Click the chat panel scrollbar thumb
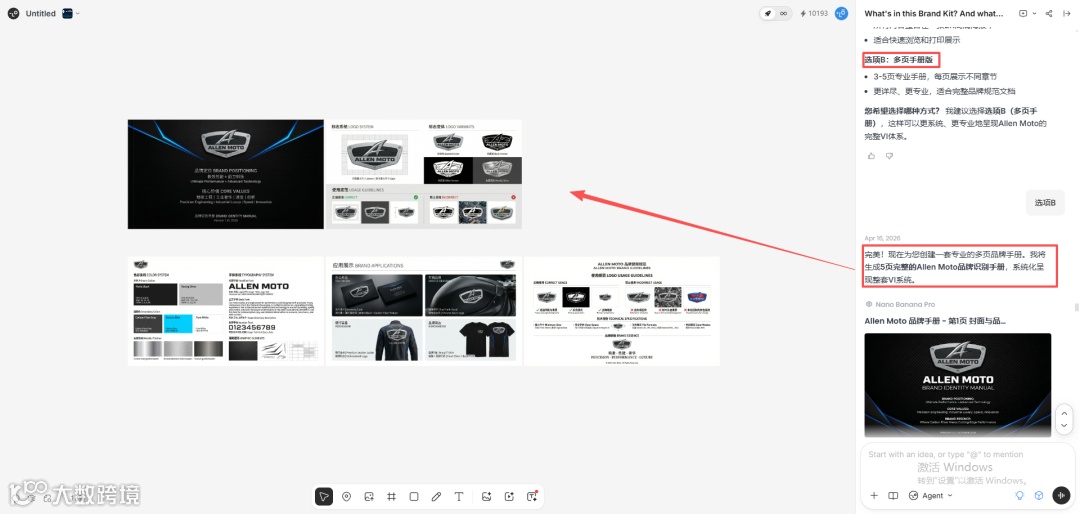This screenshot has height=514, width=1080. click(1077, 307)
